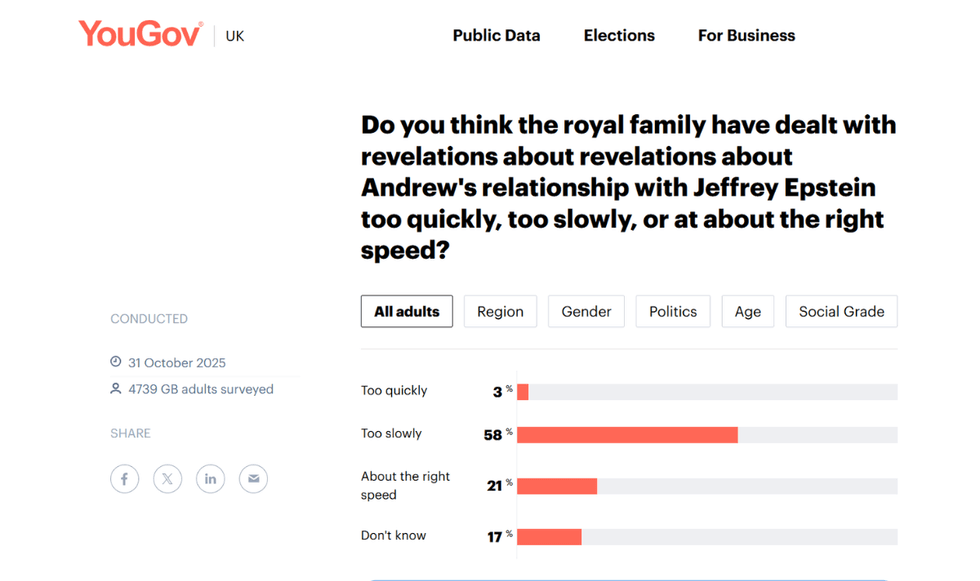View results by Age
Image resolution: width=980 pixels, height=581 pixels.
748,311
